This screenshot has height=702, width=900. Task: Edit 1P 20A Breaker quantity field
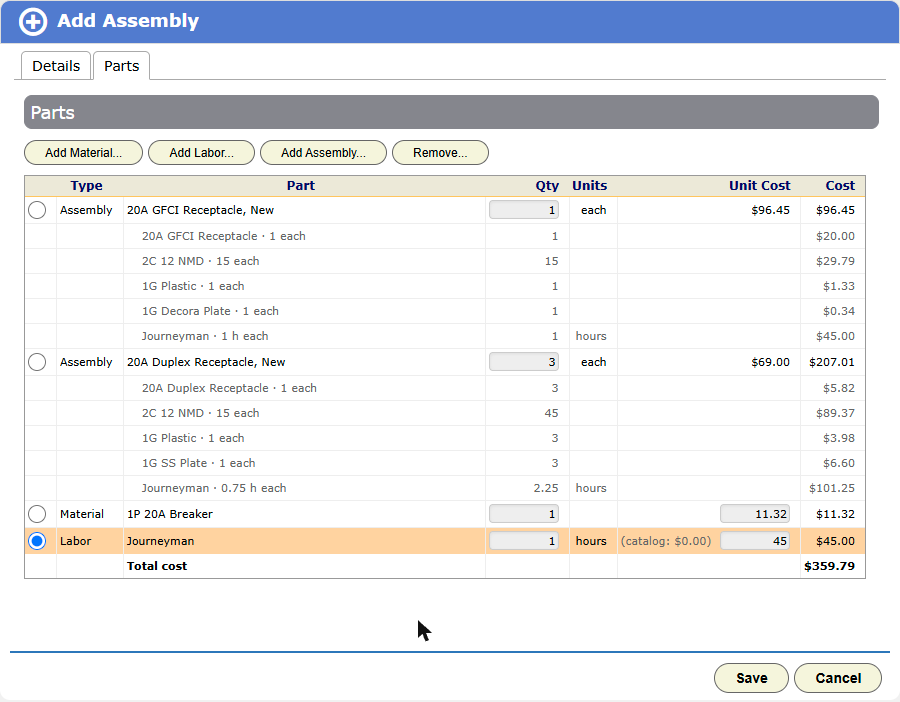pyautogui.click(x=524, y=514)
